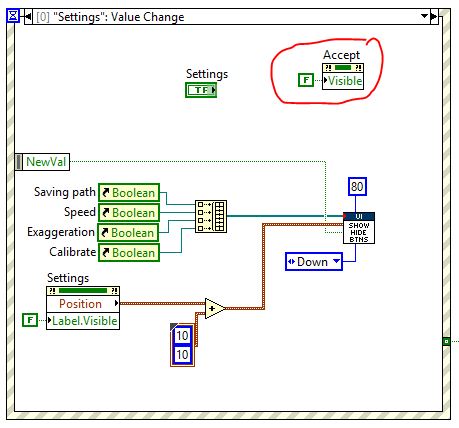Select the upper 10 cluster constant element

click(x=182, y=335)
